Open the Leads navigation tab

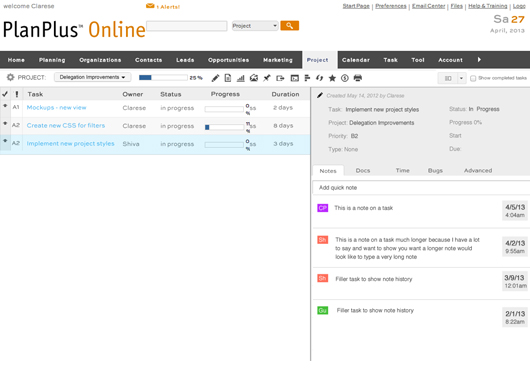[x=185, y=60]
